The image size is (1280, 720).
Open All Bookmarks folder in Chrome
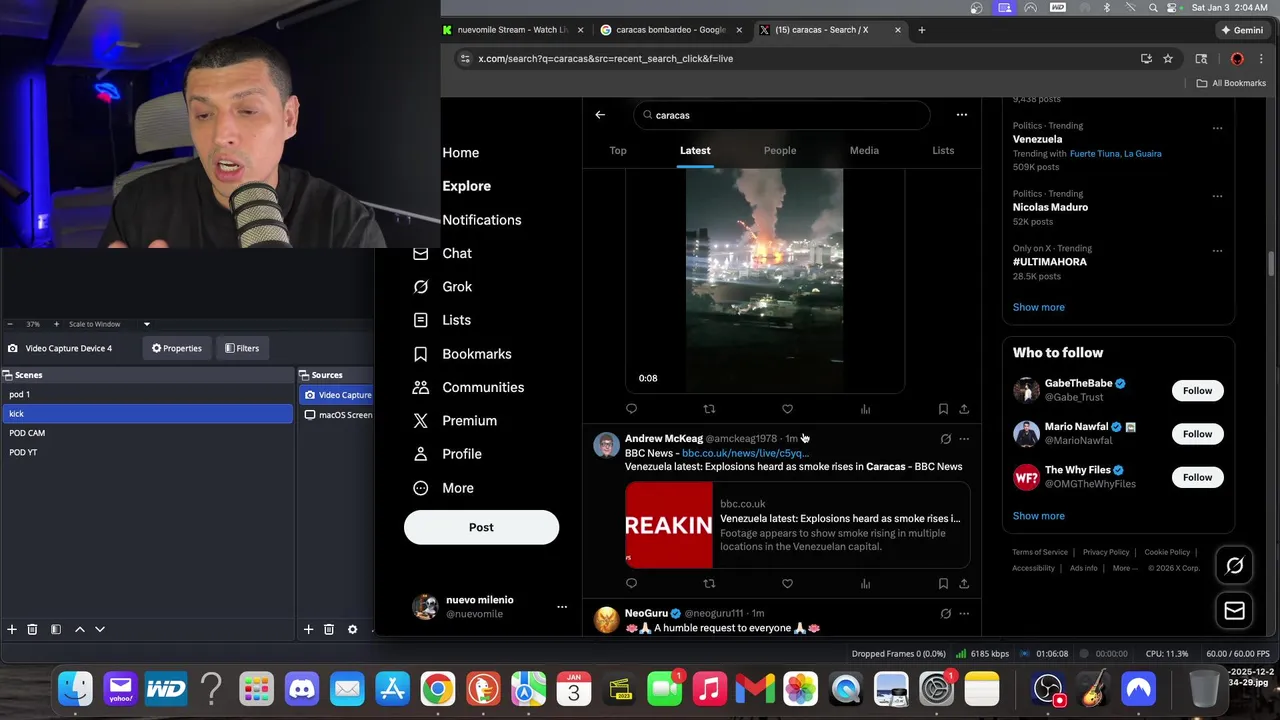(1231, 83)
